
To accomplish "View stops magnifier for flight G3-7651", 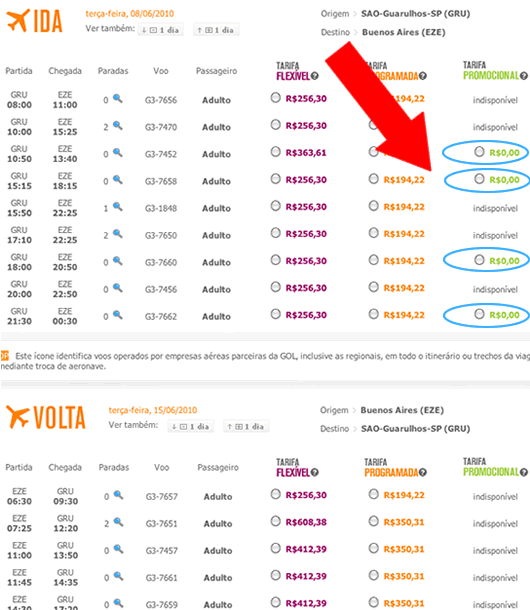I will point(118,522).
